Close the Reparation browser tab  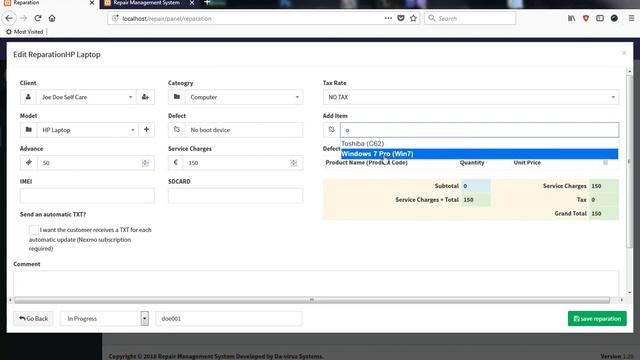(92, 3)
